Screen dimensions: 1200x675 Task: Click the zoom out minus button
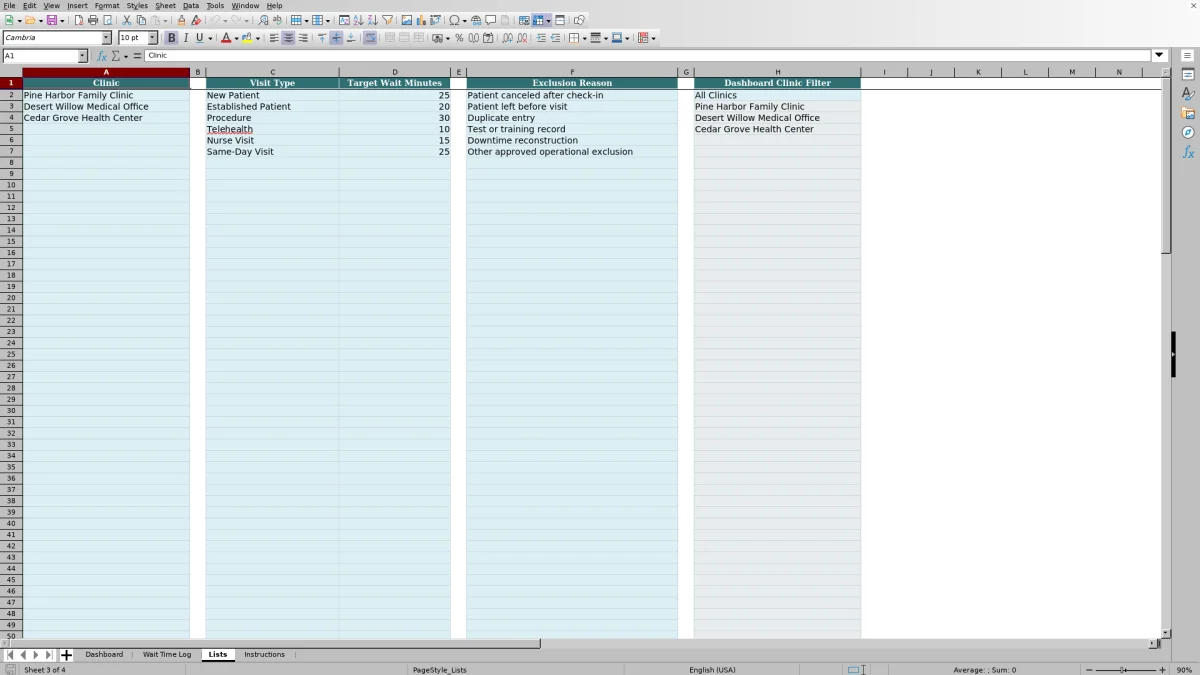point(1090,670)
